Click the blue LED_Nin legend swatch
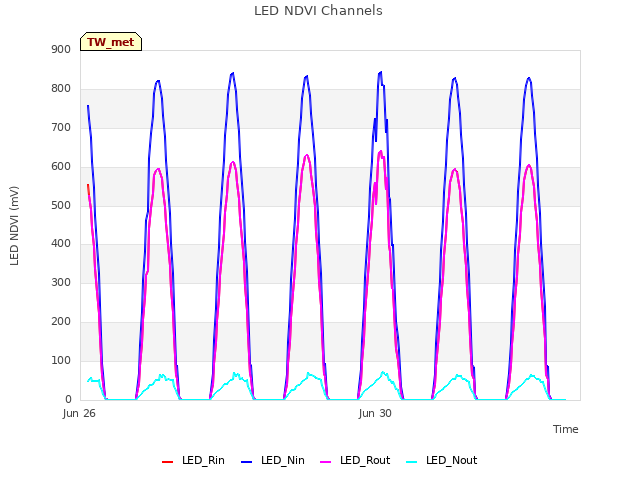640x480 pixels. pos(247,462)
